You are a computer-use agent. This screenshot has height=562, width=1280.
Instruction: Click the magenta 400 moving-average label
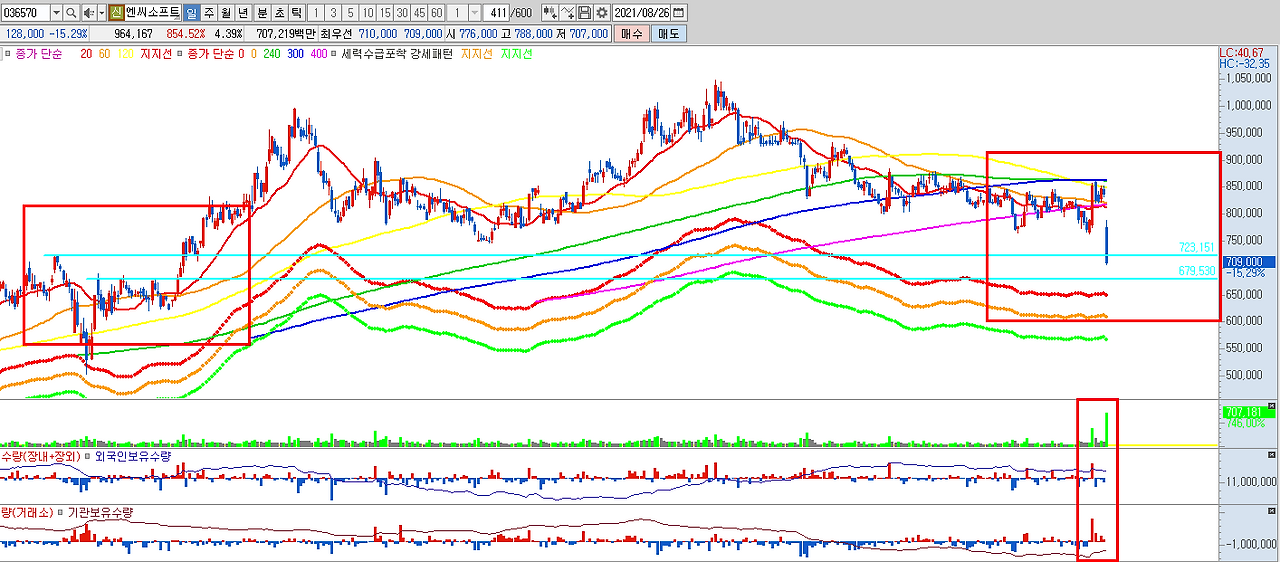(x=319, y=54)
